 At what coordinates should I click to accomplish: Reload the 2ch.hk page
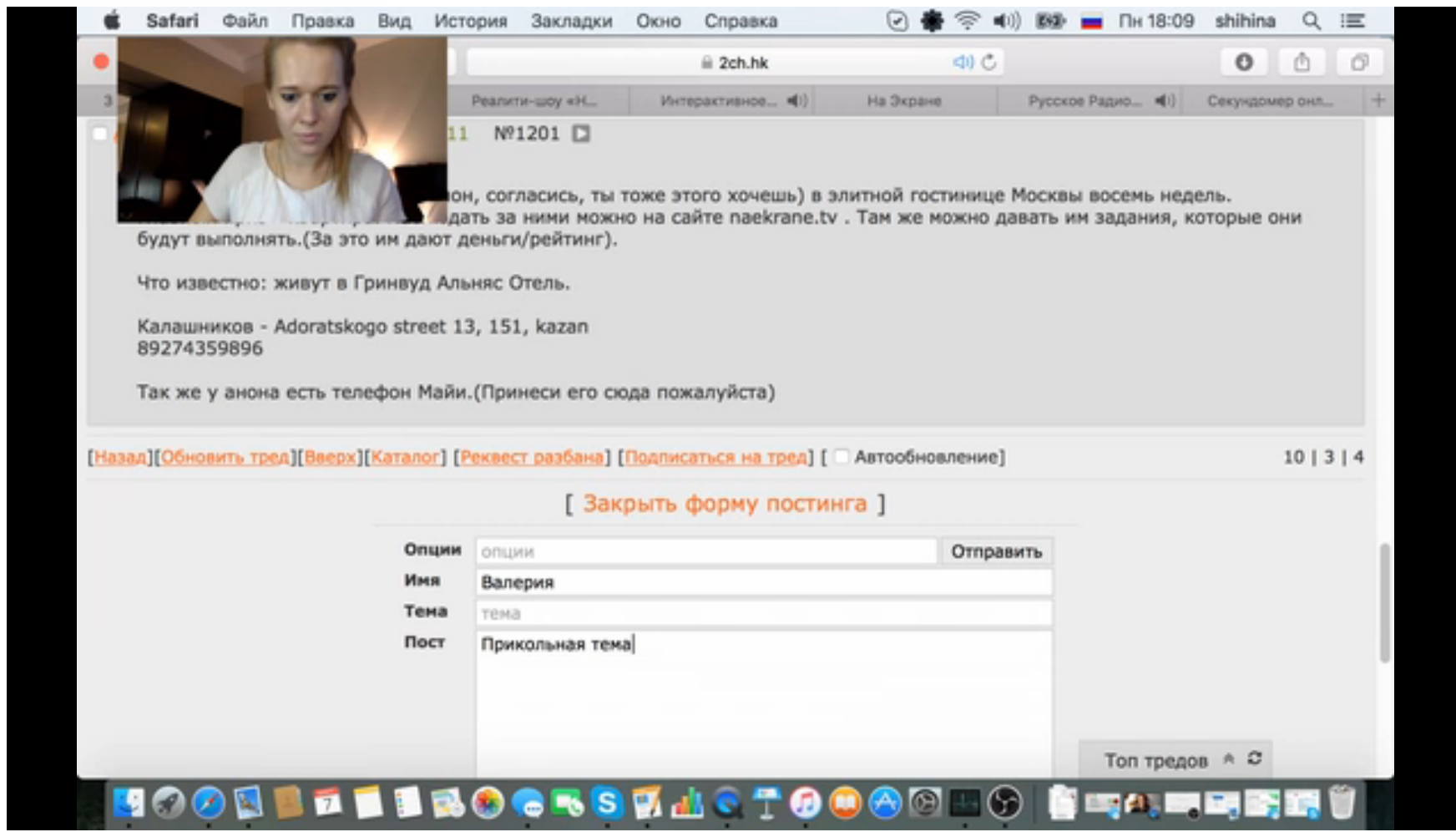pos(989,62)
